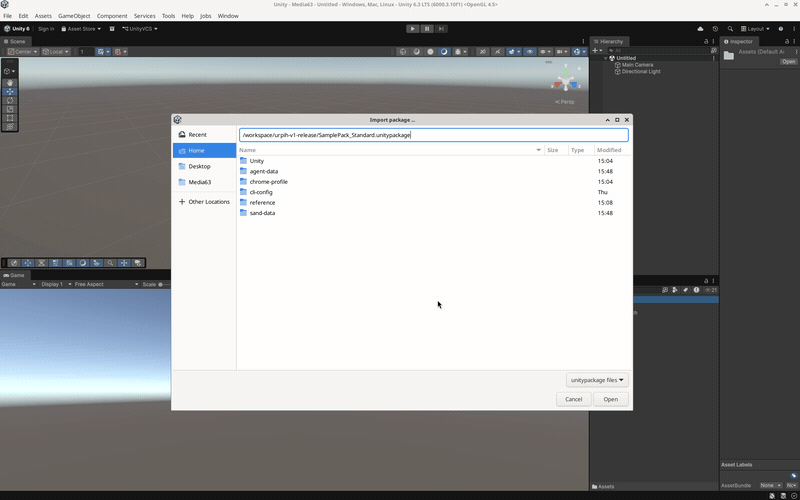Open the GameObject menu
Image resolution: width=800 pixels, height=500 pixels.
74,16
